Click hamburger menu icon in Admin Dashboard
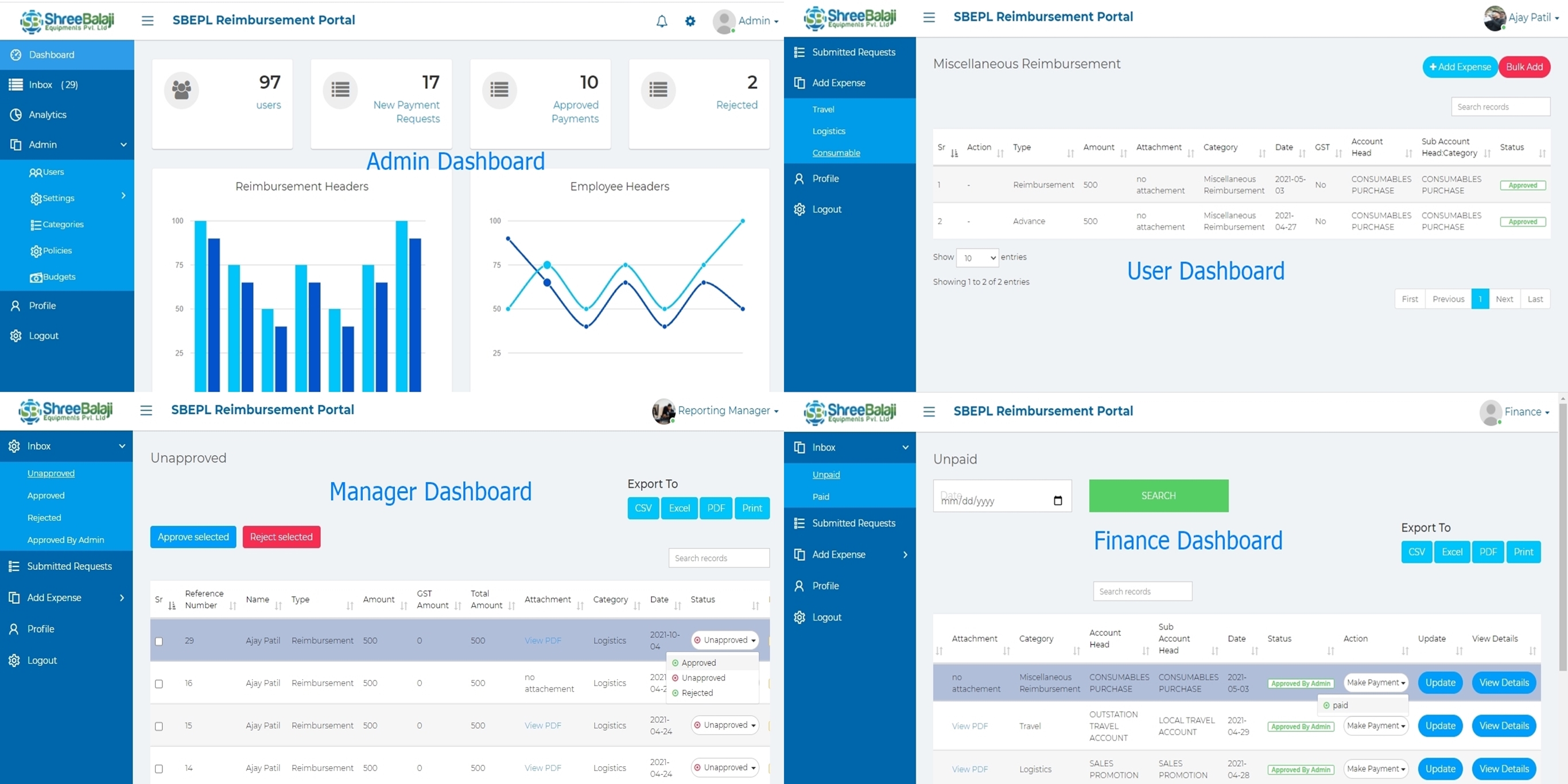The height and width of the screenshot is (784, 1568). click(148, 21)
